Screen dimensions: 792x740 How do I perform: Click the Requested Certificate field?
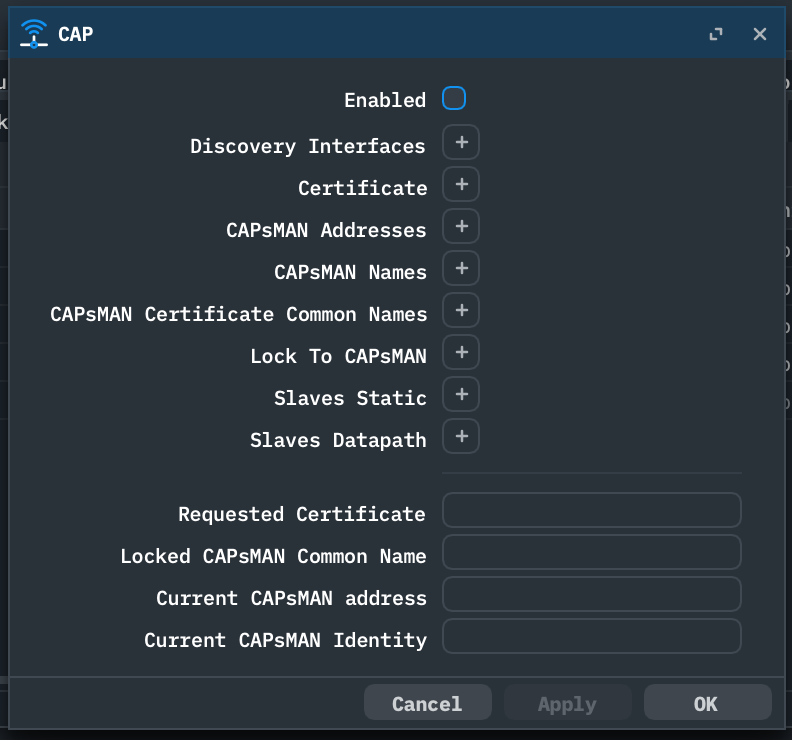coord(592,510)
